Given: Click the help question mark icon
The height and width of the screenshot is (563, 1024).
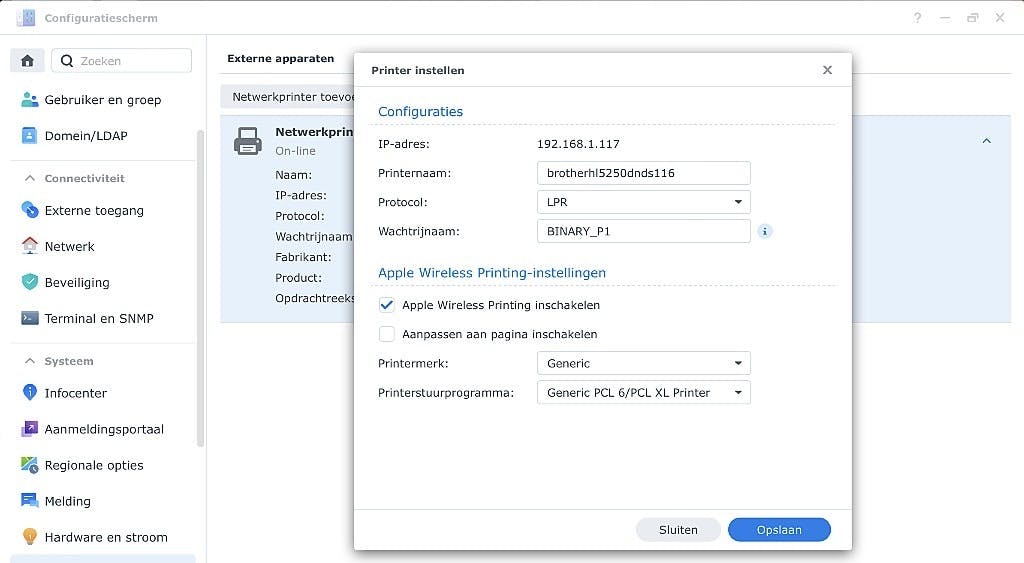Looking at the screenshot, I should (x=918, y=18).
